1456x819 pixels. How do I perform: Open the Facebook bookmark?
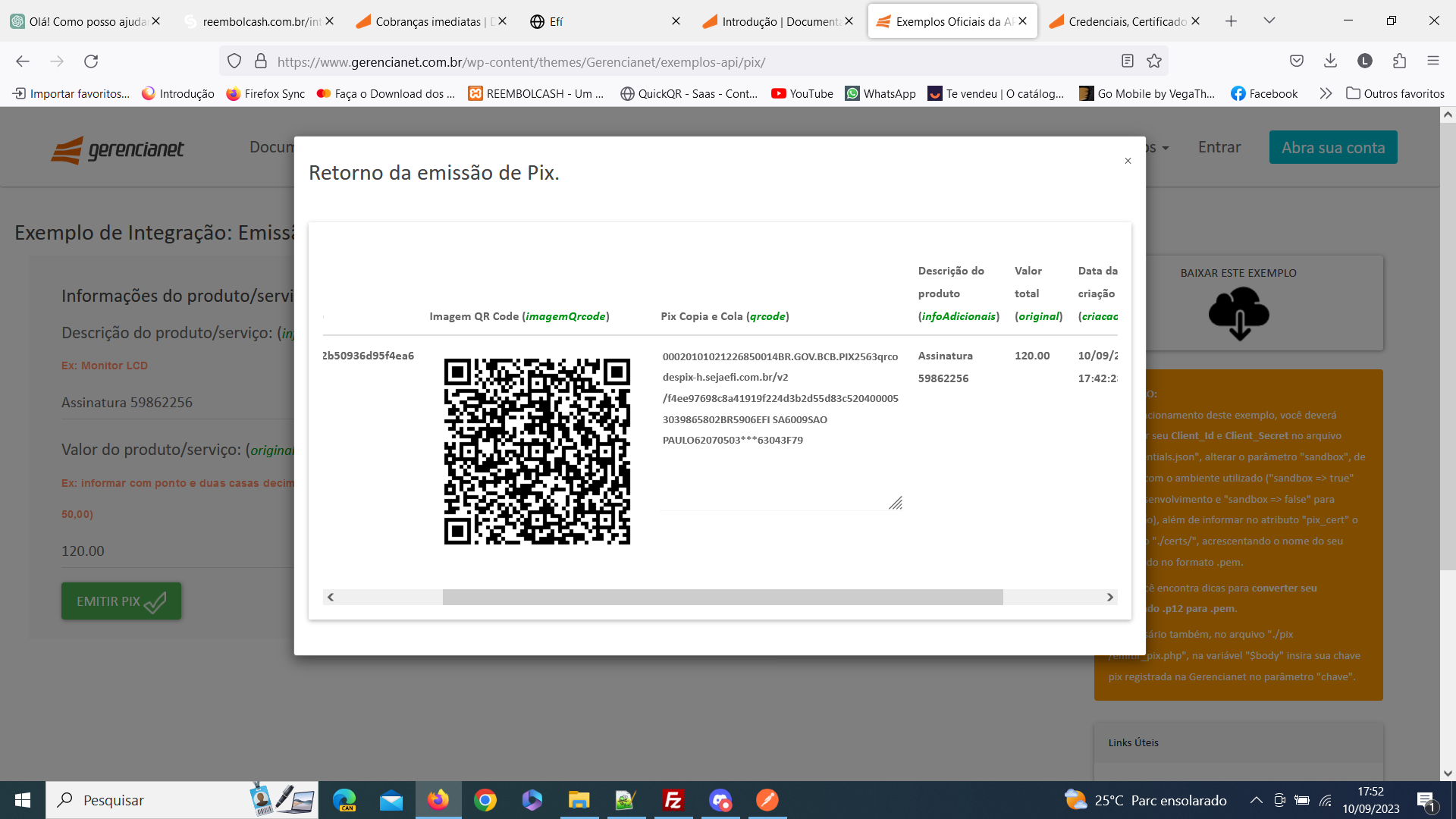pos(1264,93)
